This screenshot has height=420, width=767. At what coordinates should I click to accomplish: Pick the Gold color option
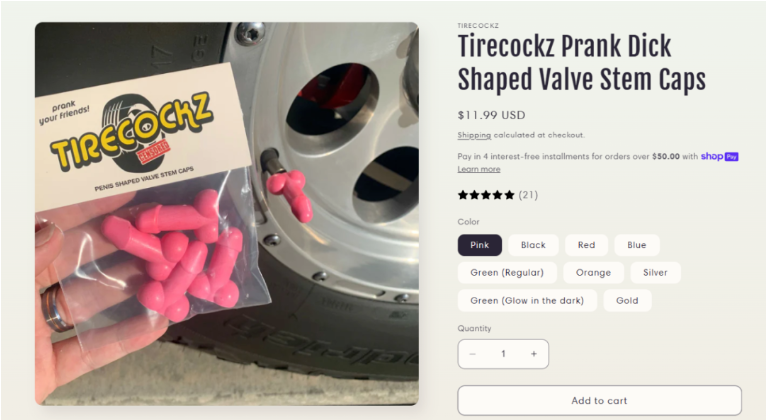pyautogui.click(x=627, y=301)
